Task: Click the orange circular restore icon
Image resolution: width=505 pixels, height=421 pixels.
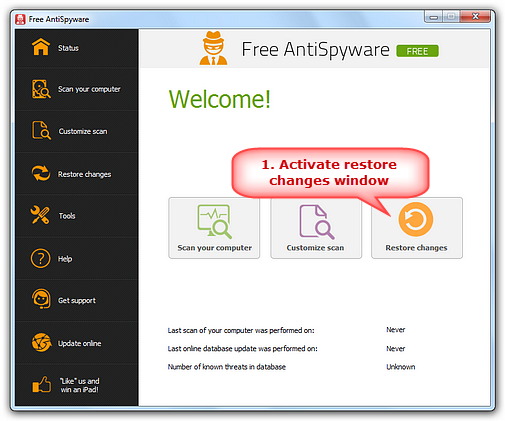Action: click(416, 219)
